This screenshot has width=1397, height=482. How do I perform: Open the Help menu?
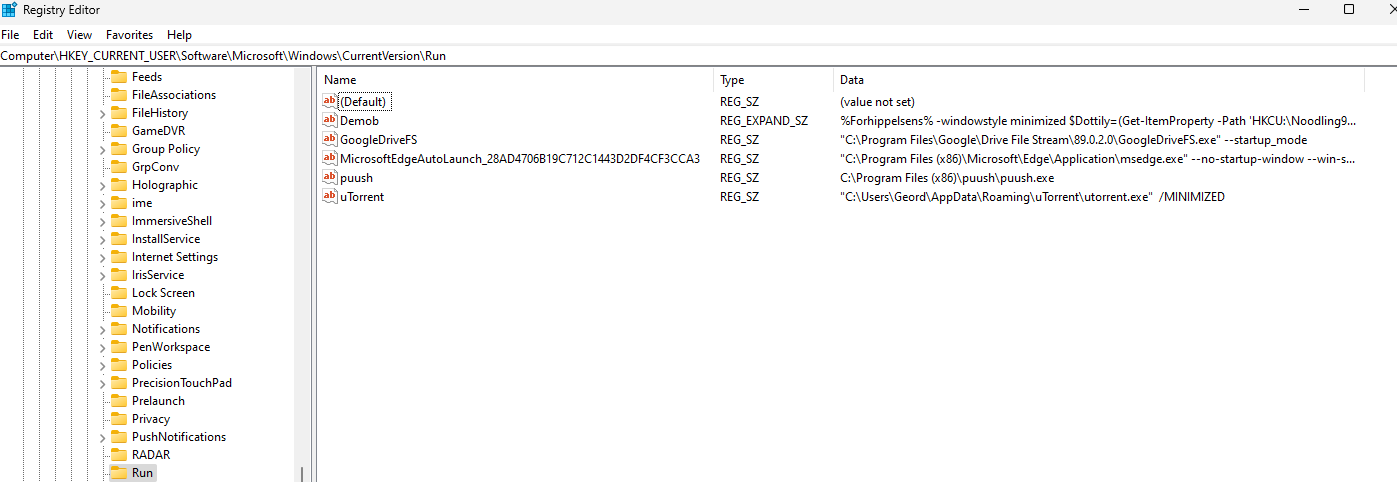[180, 34]
